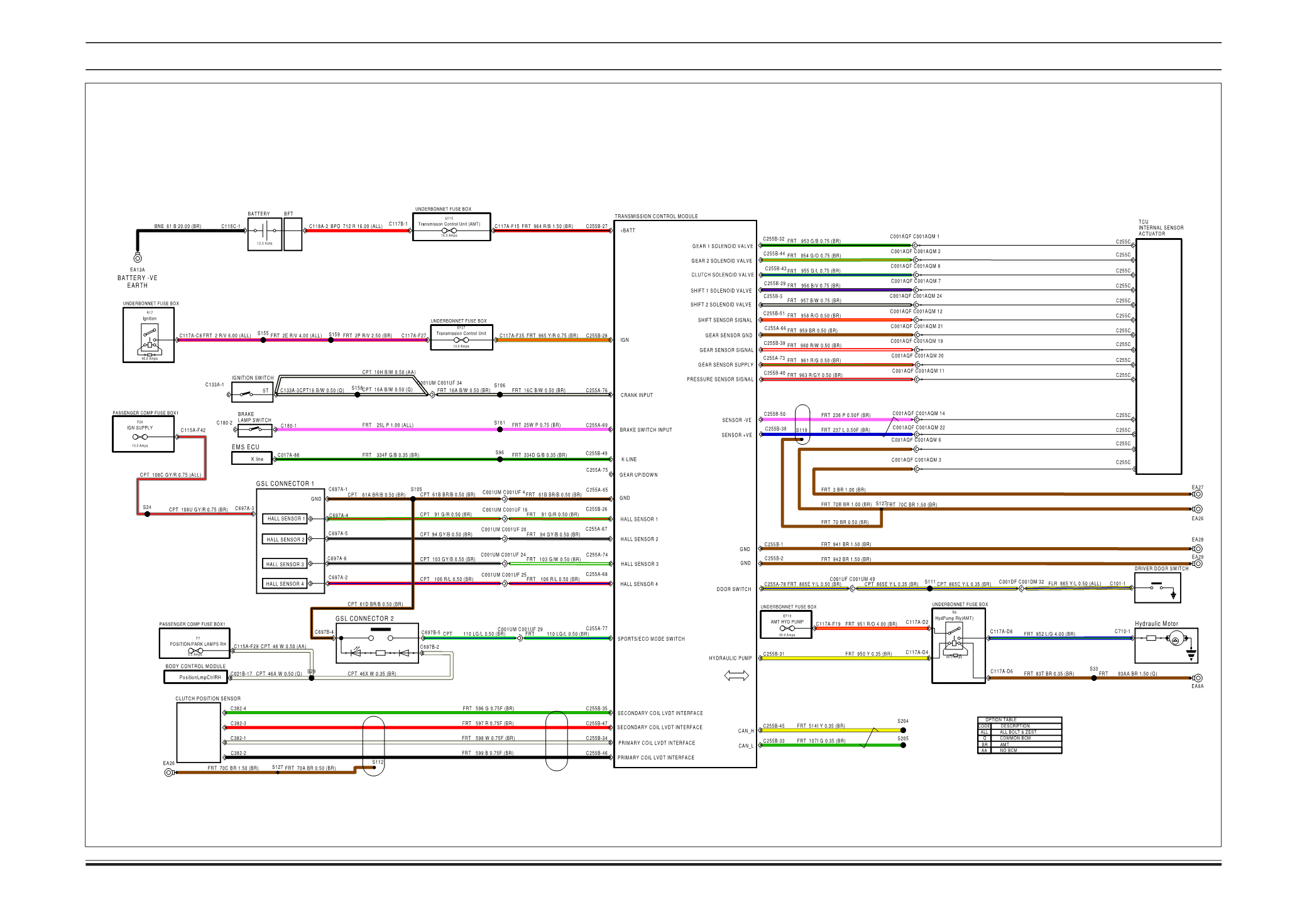Select the OPTION TABLE legend
1307x924 pixels.
pyautogui.click(x=1019, y=735)
